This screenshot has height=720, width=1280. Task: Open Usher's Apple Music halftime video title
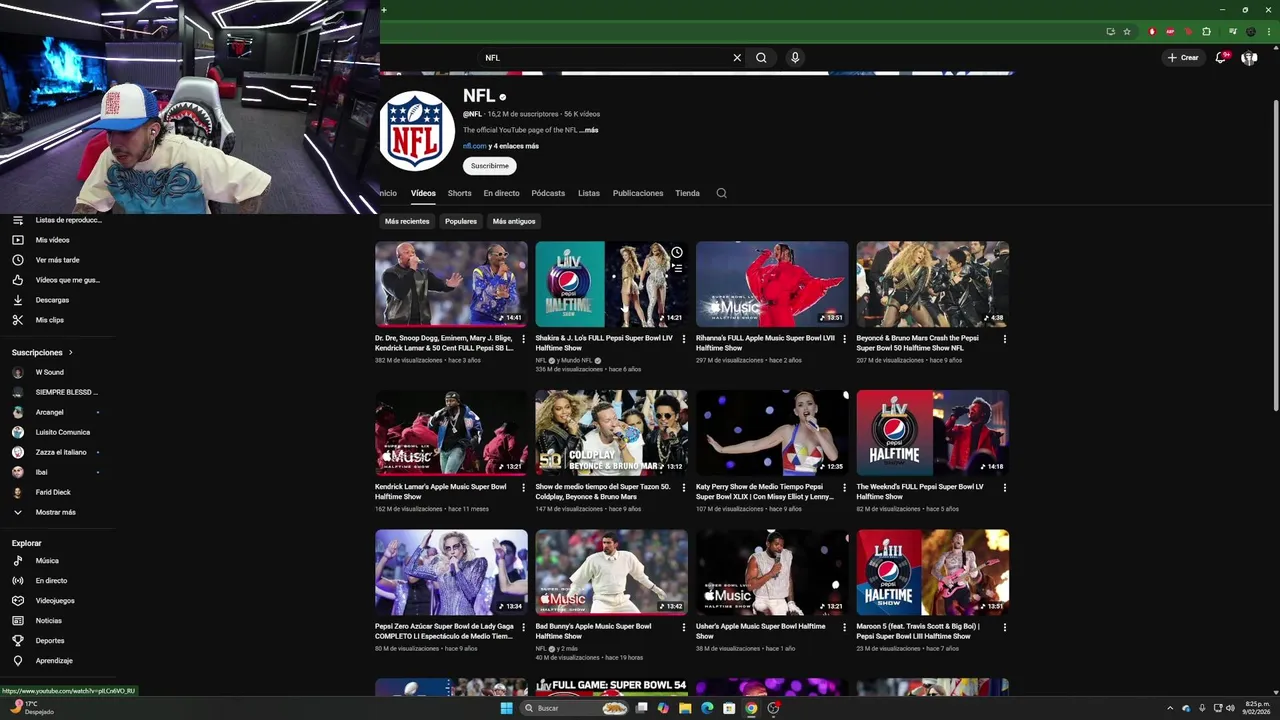[x=760, y=631]
